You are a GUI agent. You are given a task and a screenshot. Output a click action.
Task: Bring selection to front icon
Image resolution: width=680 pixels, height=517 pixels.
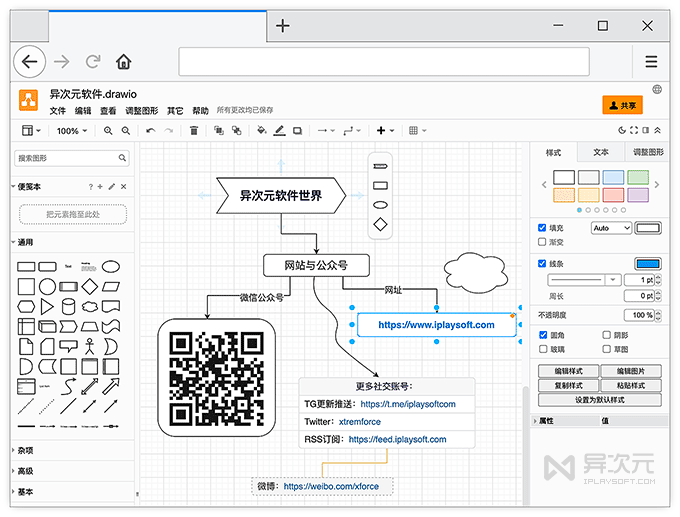click(219, 131)
